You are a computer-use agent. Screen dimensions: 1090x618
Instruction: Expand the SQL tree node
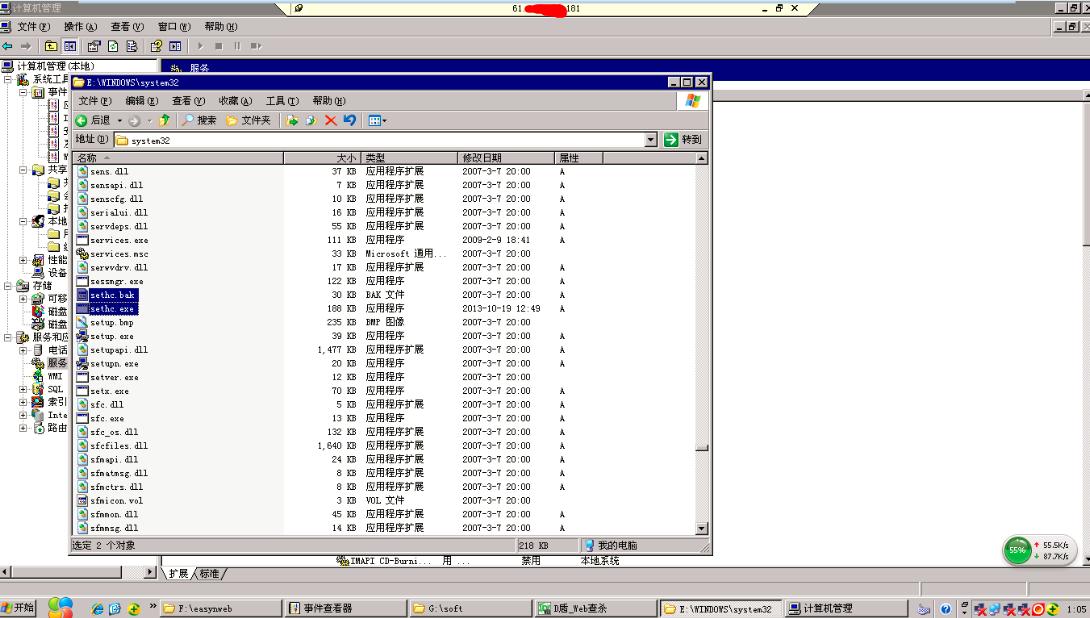point(24,389)
